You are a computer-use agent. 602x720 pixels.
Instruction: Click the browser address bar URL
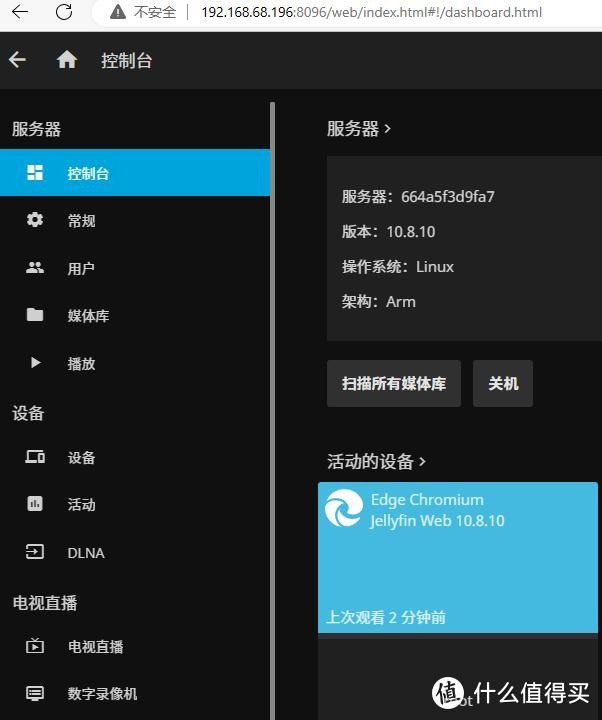370,12
